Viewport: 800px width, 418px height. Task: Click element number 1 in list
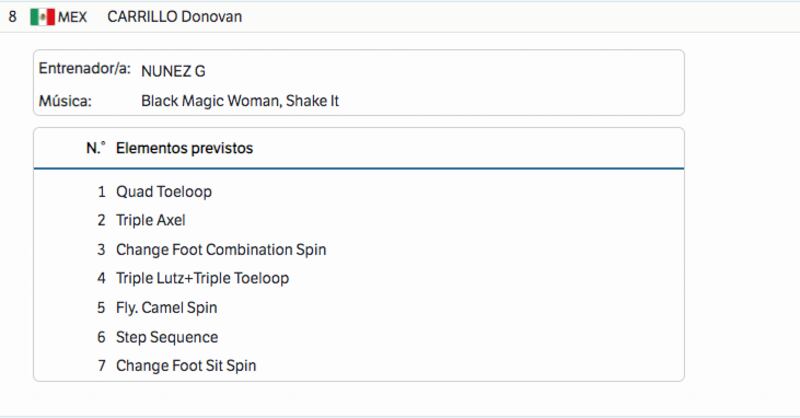[x=102, y=192]
